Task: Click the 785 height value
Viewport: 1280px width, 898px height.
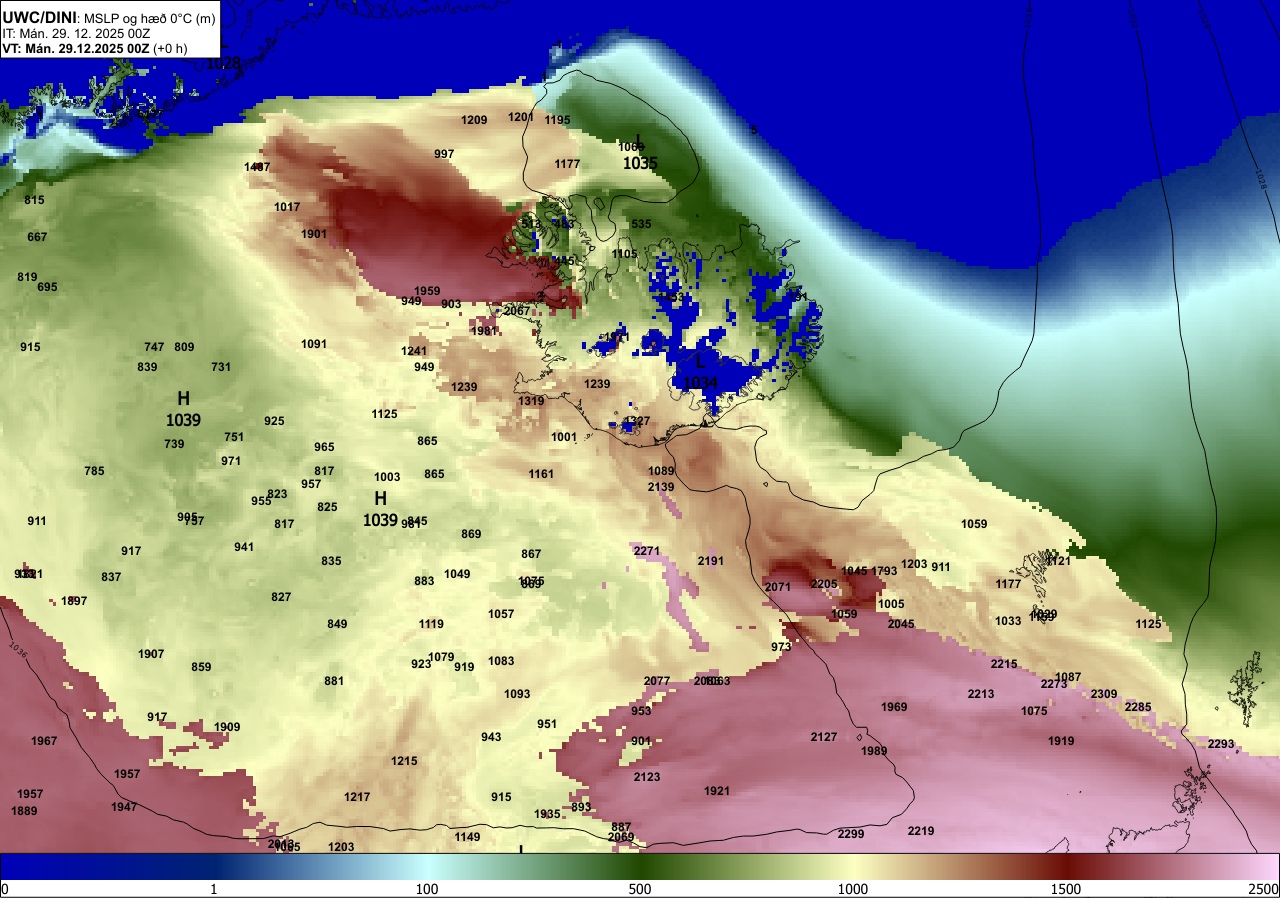Action: tap(94, 471)
